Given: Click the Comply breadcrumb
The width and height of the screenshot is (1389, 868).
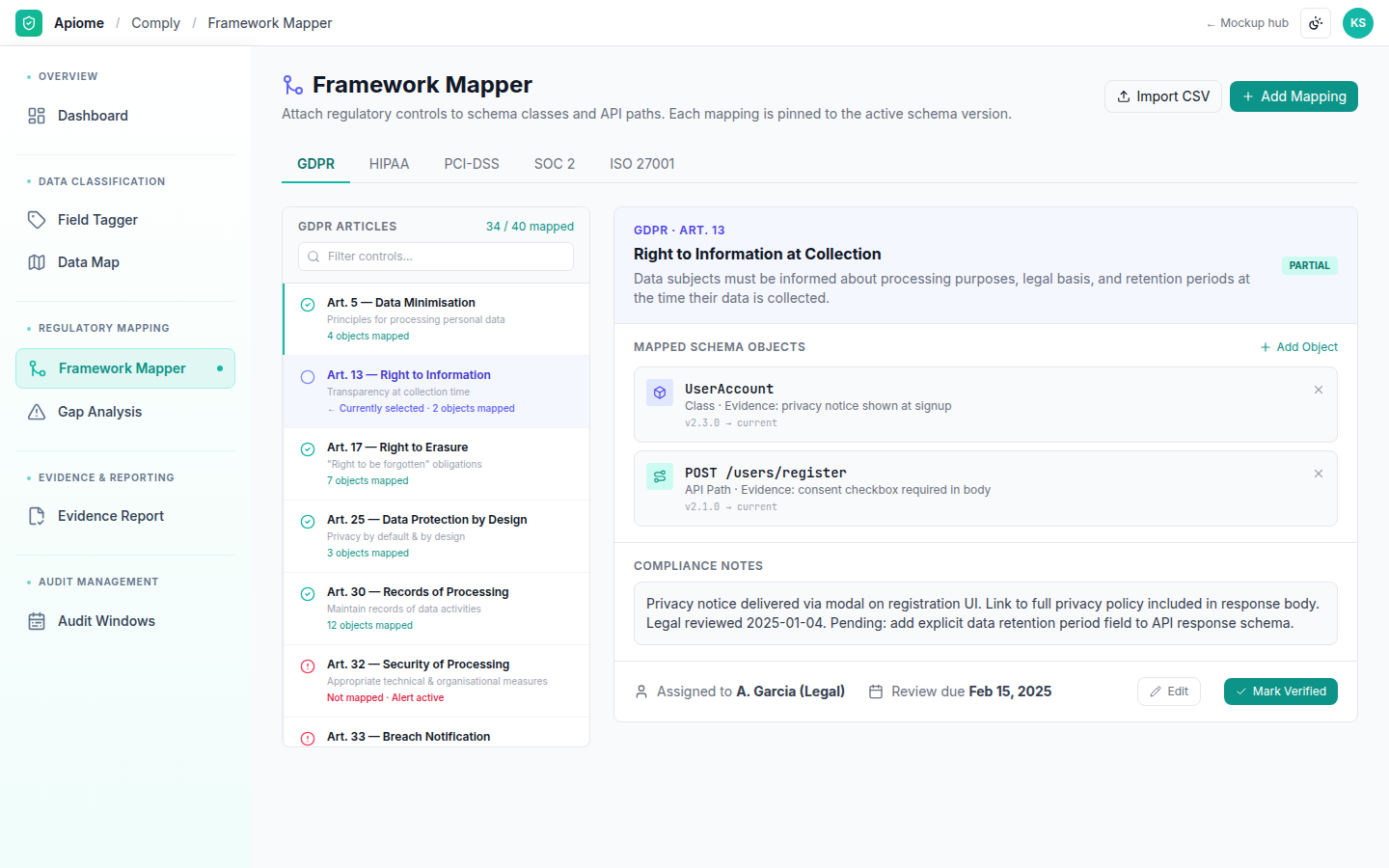Looking at the screenshot, I should [155, 23].
